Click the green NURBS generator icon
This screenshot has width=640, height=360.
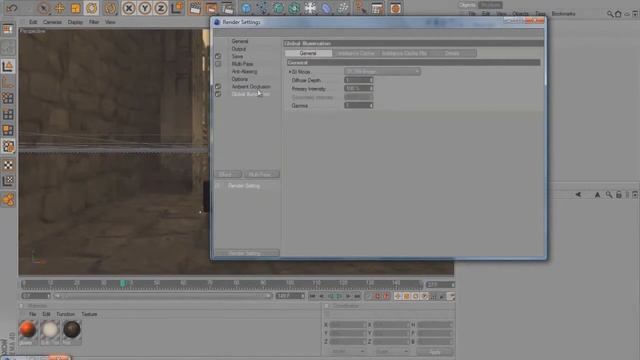coord(278,8)
